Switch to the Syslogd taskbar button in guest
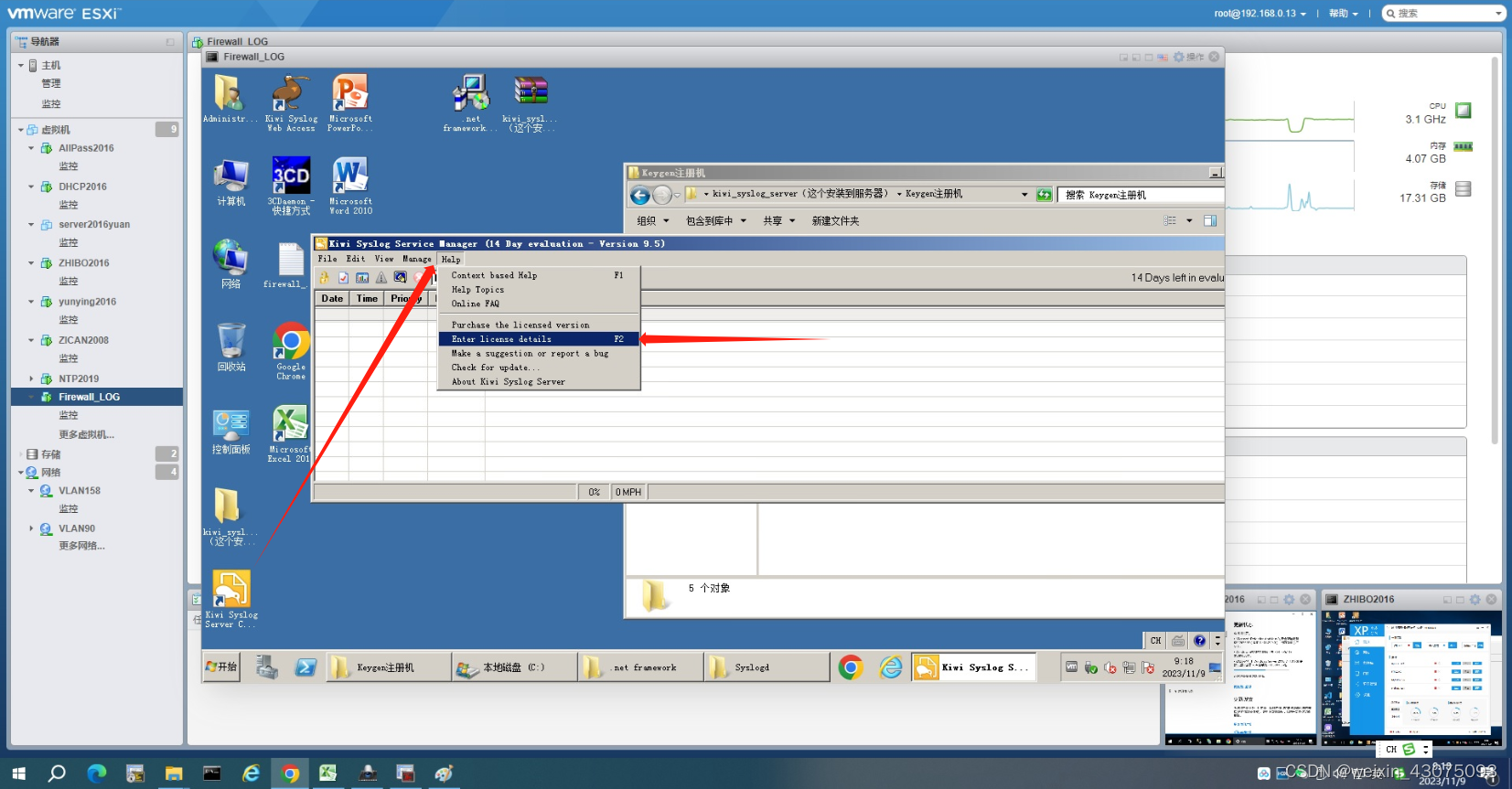This screenshot has width=1512, height=789. pyautogui.click(x=767, y=667)
